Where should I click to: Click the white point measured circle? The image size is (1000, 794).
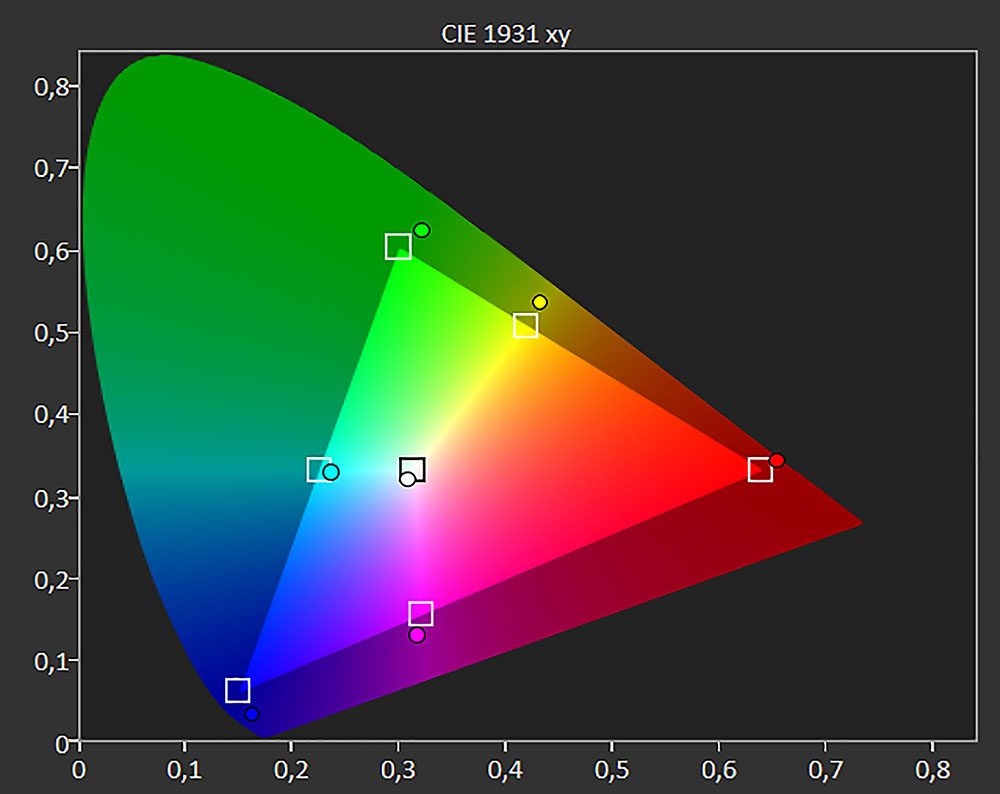coord(407,479)
